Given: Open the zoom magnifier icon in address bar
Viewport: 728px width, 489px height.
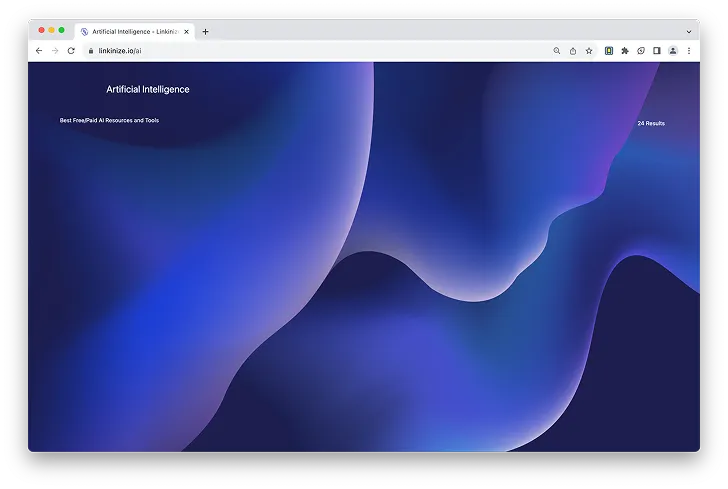Looking at the screenshot, I should 557,51.
